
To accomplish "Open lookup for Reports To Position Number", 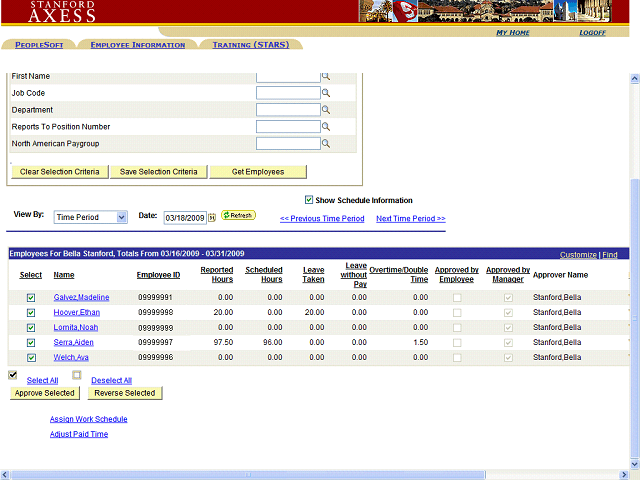I will (x=325, y=127).
